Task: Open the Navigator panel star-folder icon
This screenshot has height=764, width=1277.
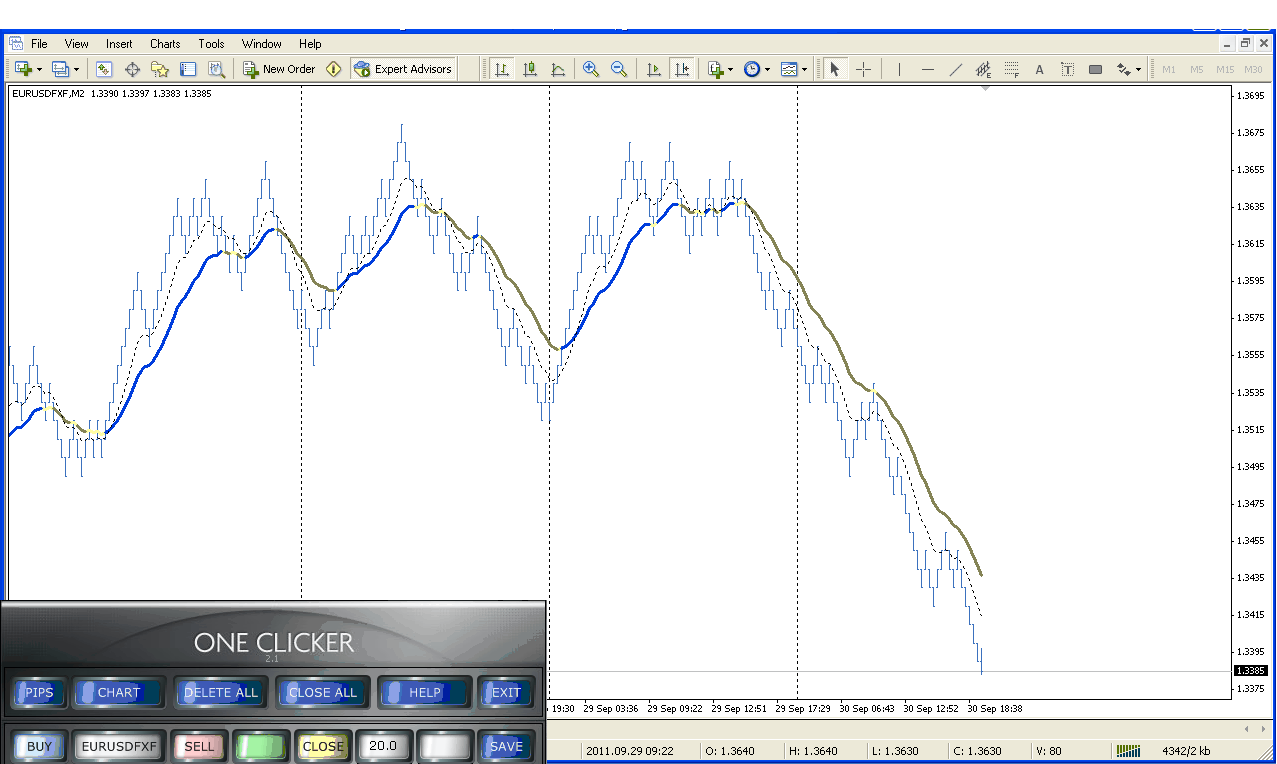Action: click(x=160, y=69)
